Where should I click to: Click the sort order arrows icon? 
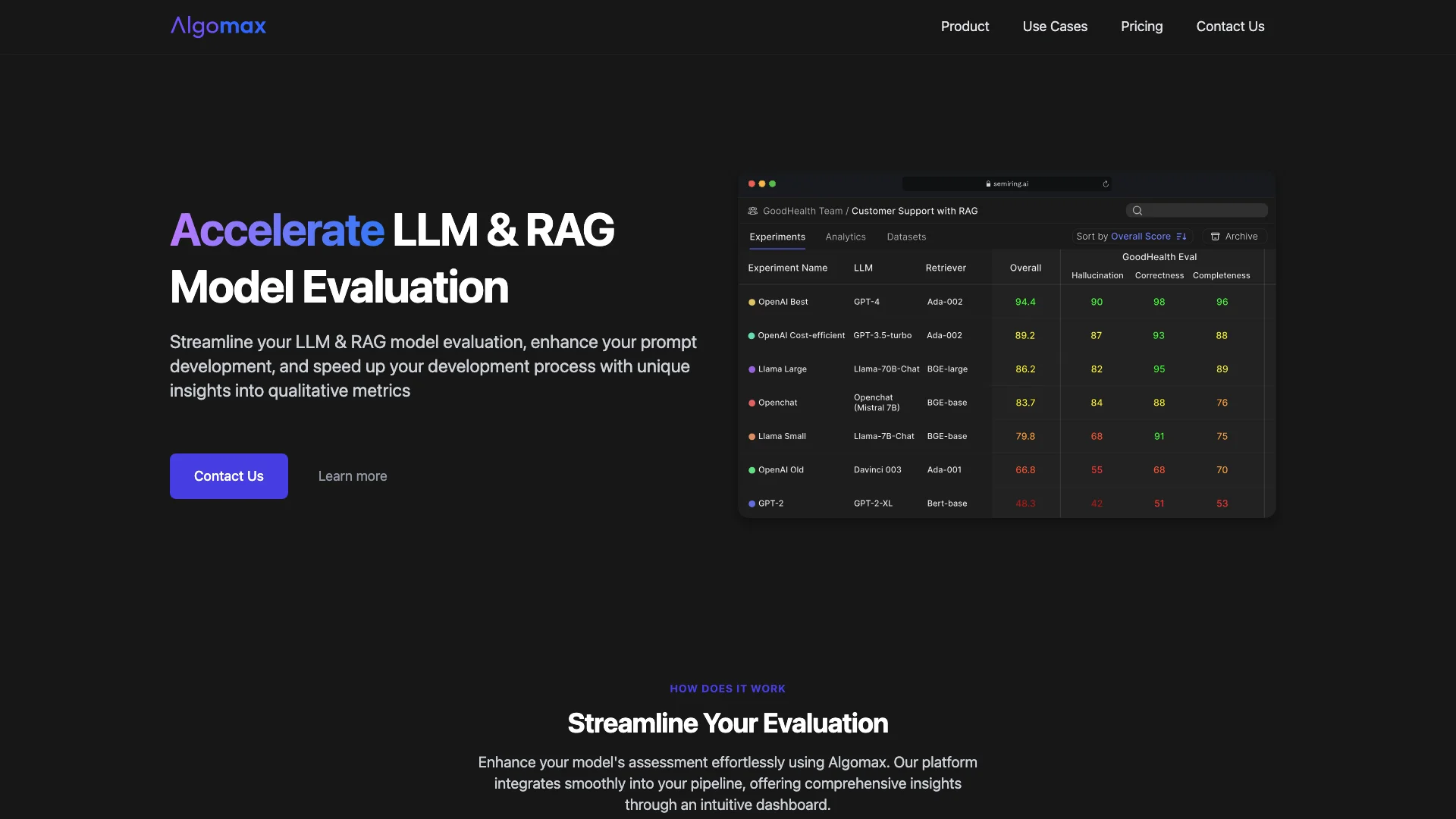click(1181, 237)
